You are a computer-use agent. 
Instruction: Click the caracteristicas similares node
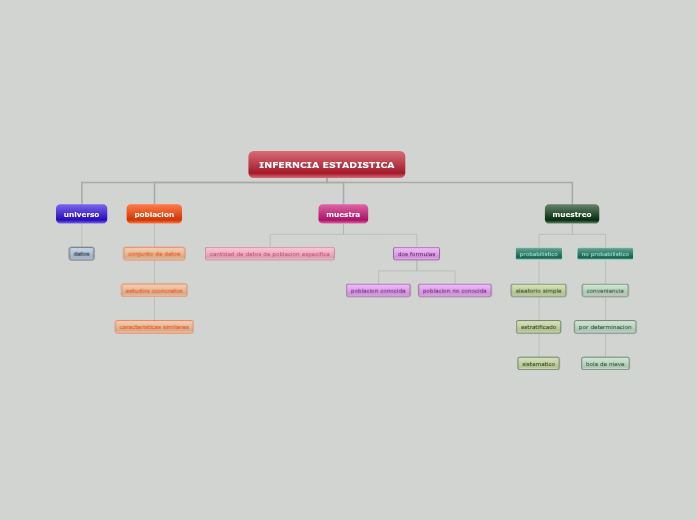click(x=154, y=327)
